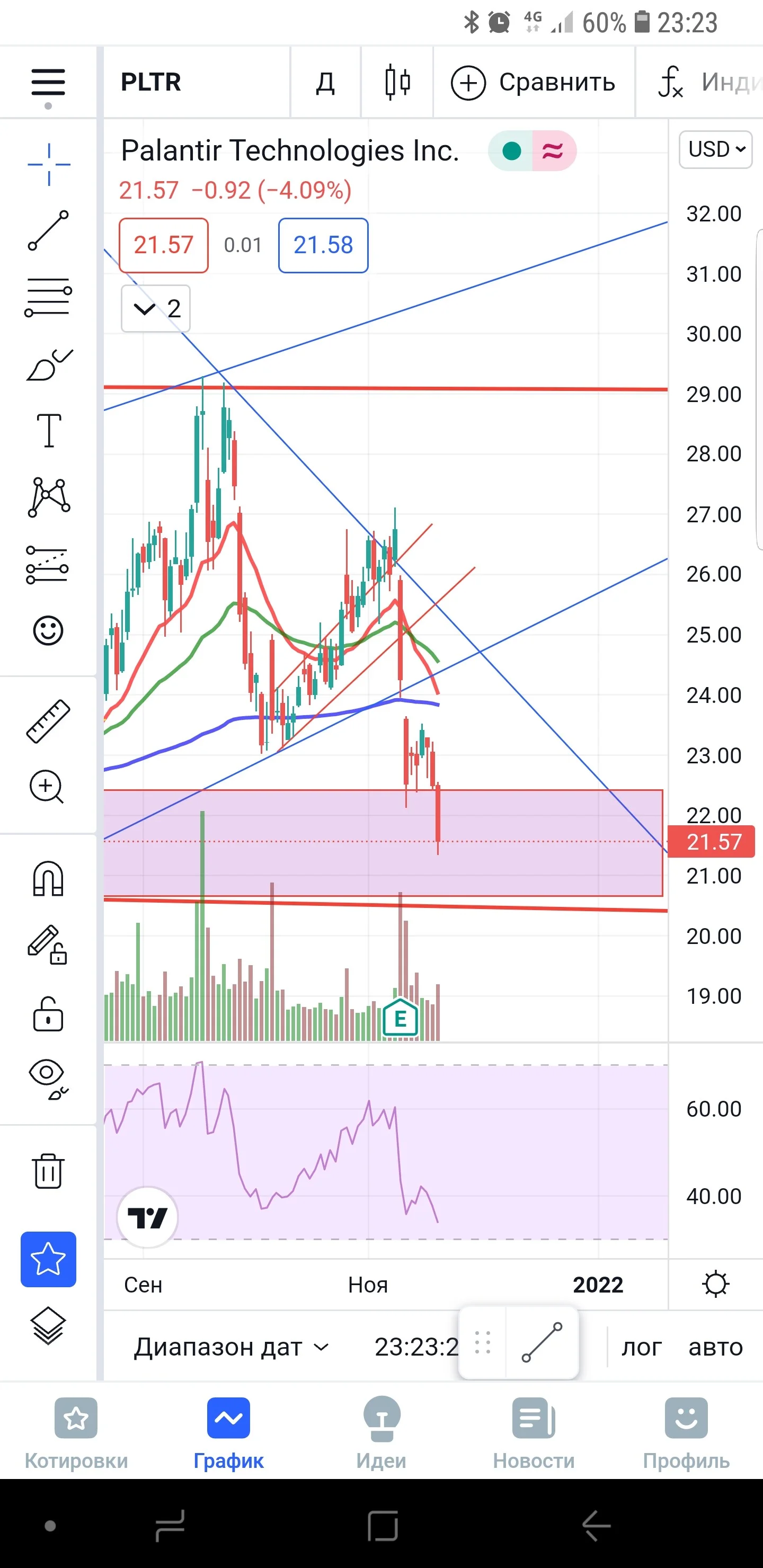Toggle magnet mode
763x1568 pixels.
click(48, 878)
